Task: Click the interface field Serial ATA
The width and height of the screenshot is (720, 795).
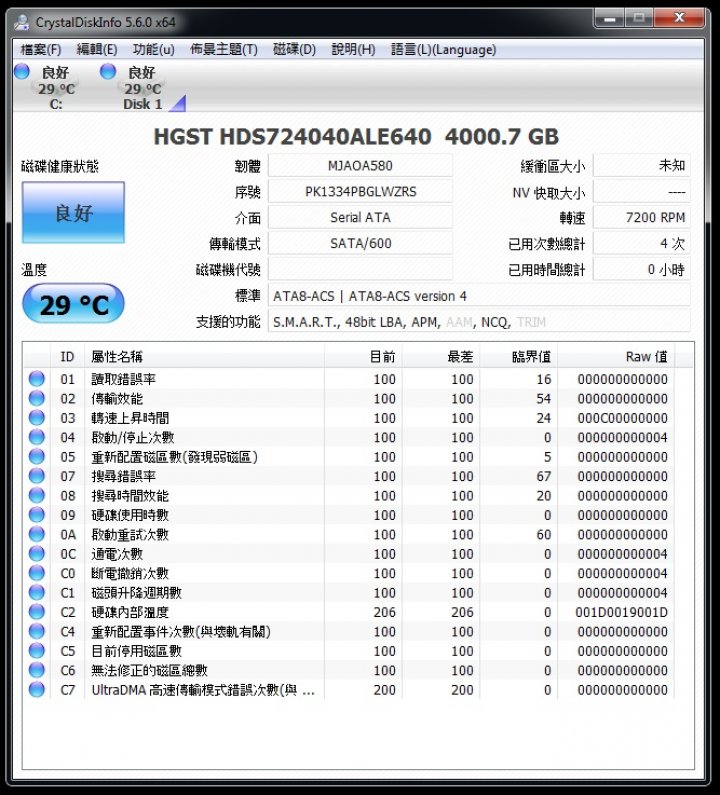Action: point(360,218)
